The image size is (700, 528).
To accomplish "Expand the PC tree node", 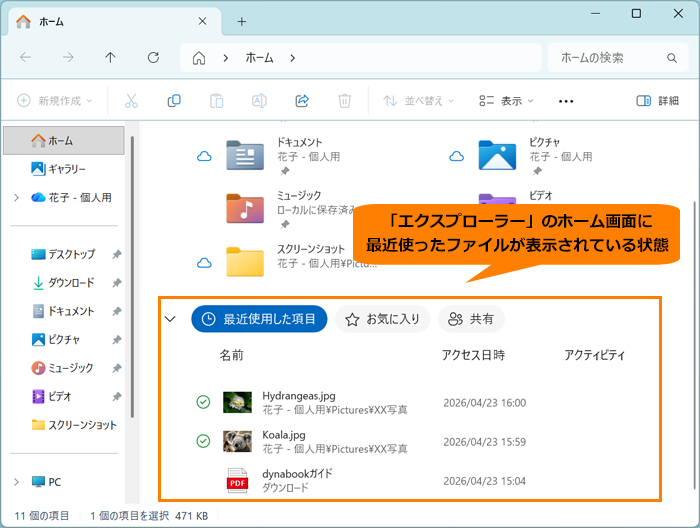I will 17,482.
